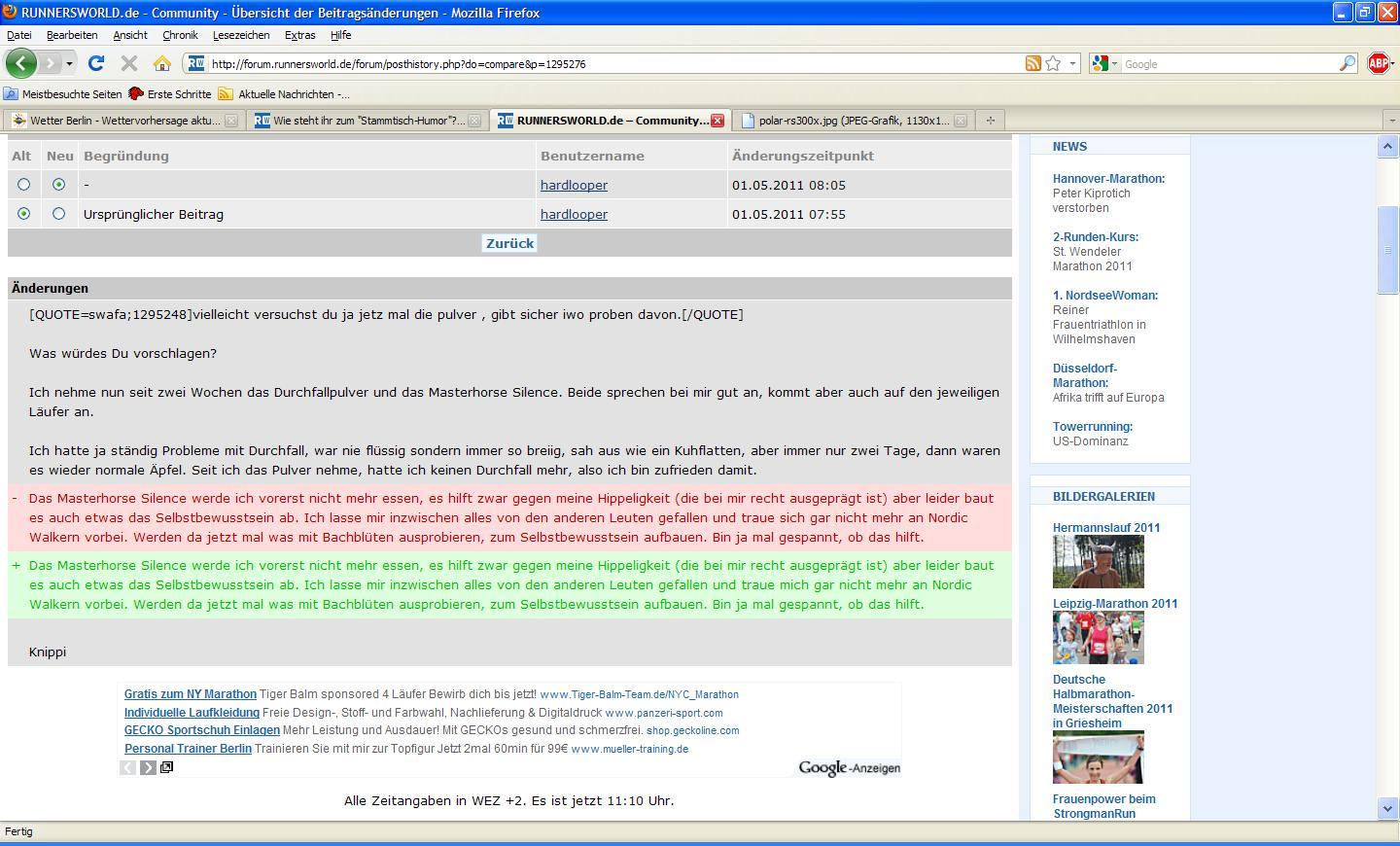This screenshot has height=846, width=1400.
Task: Open the Ansicht menu
Action: click(130, 35)
